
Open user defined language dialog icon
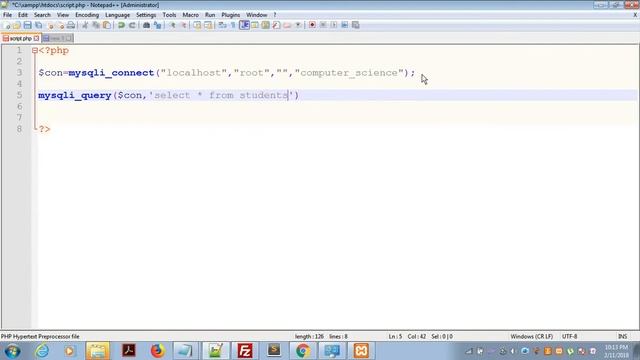coord(255,25)
